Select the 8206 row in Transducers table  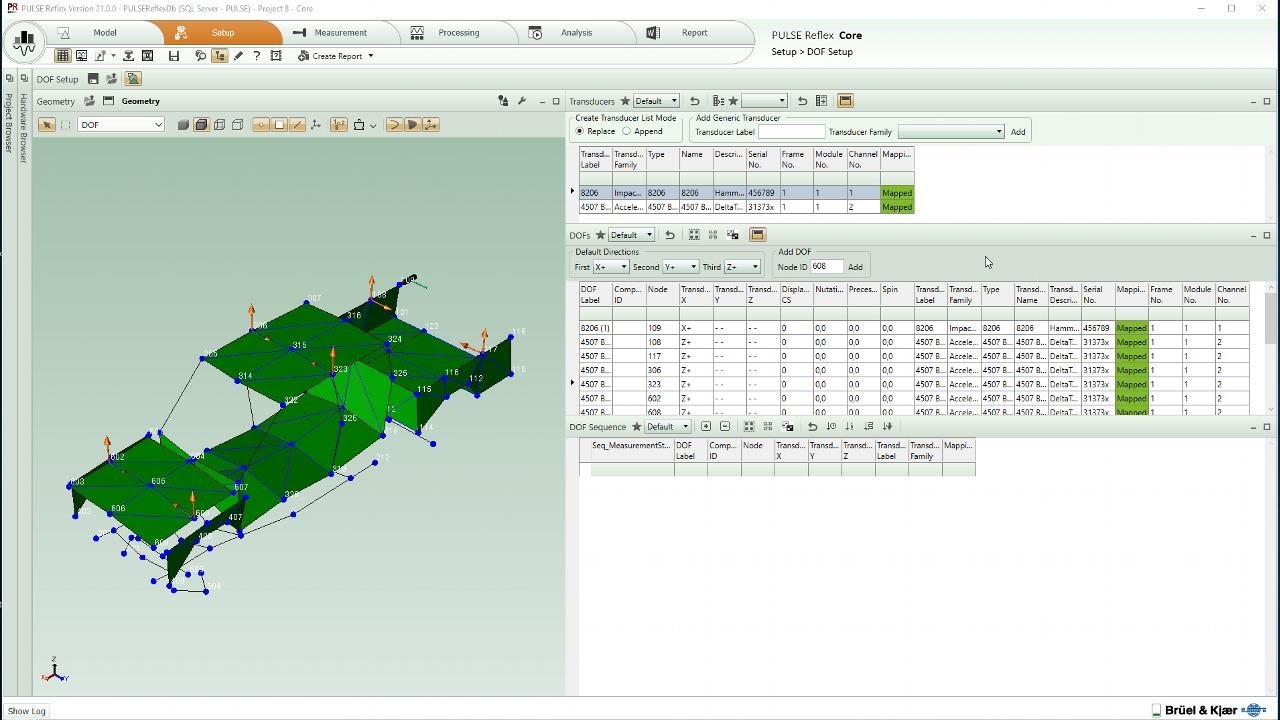(x=746, y=193)
